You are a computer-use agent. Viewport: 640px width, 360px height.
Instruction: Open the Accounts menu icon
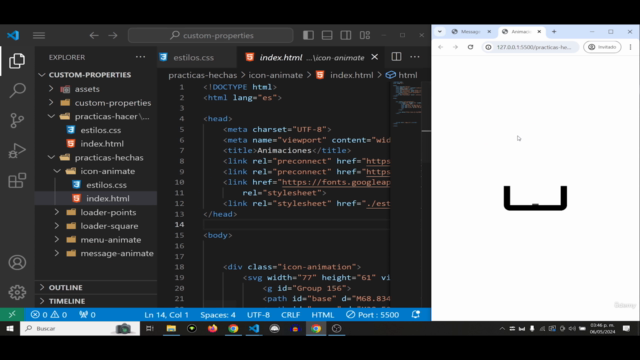[x=17, y=262]
